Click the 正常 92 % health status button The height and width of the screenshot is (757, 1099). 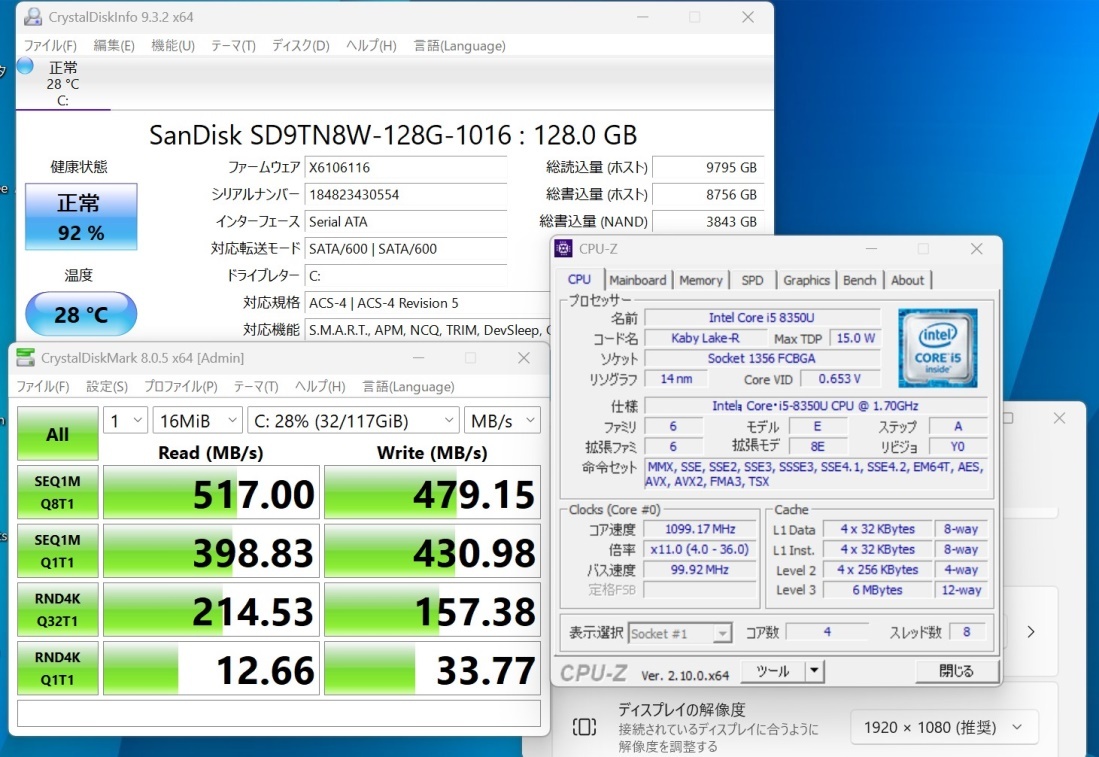coord(81,217)
